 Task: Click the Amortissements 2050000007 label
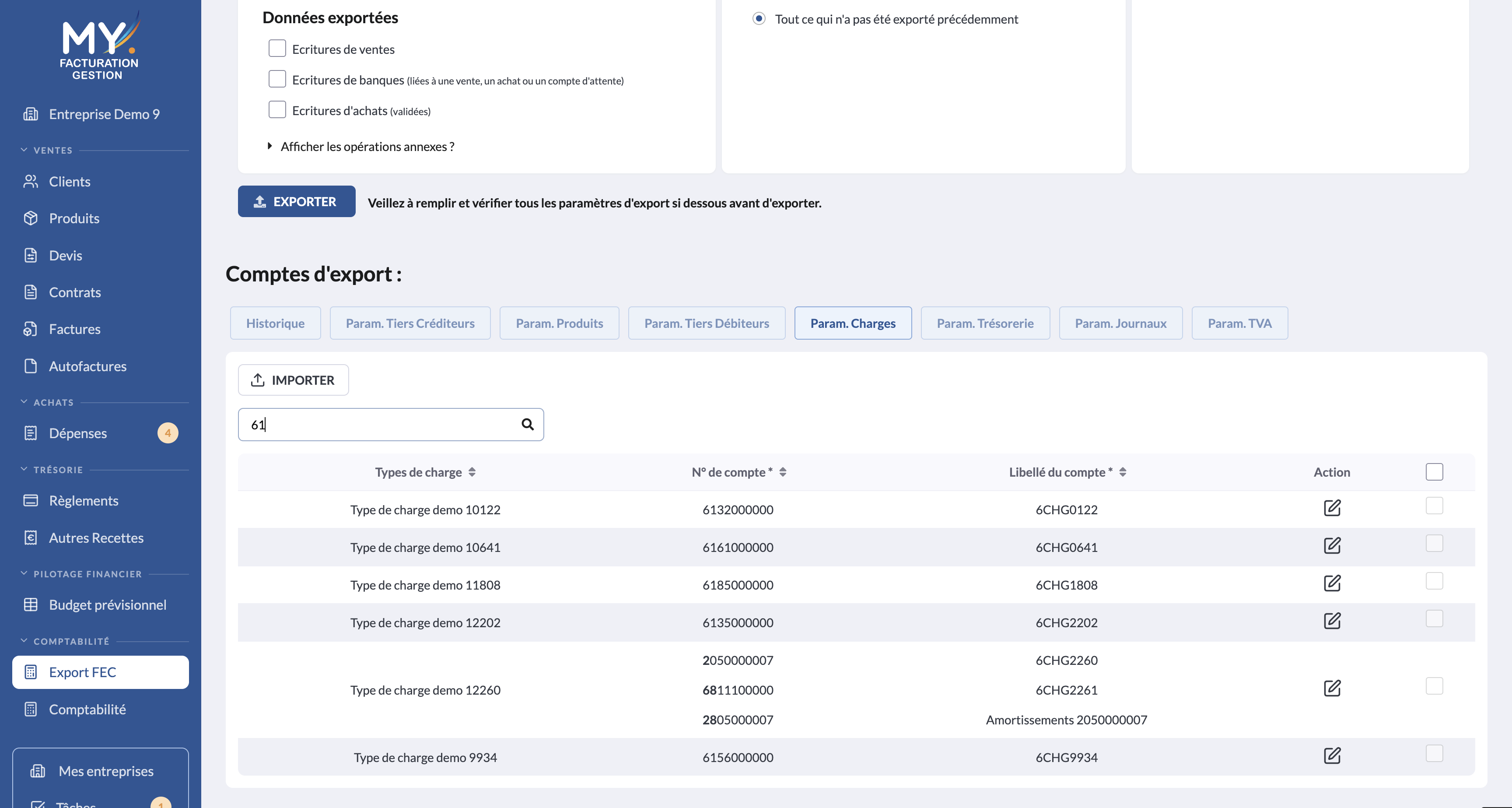pos(1066,720)
